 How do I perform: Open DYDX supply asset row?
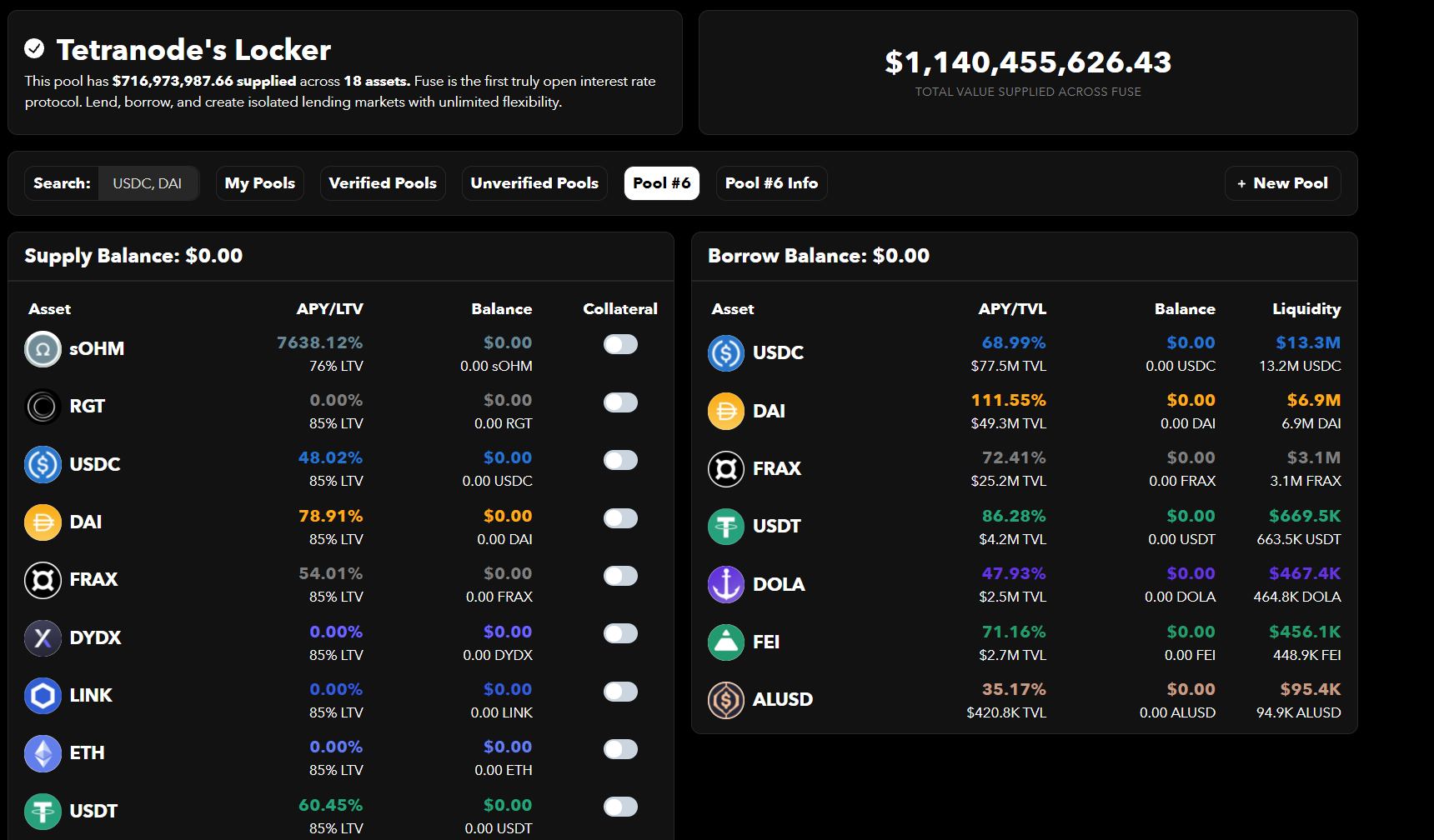341,642
